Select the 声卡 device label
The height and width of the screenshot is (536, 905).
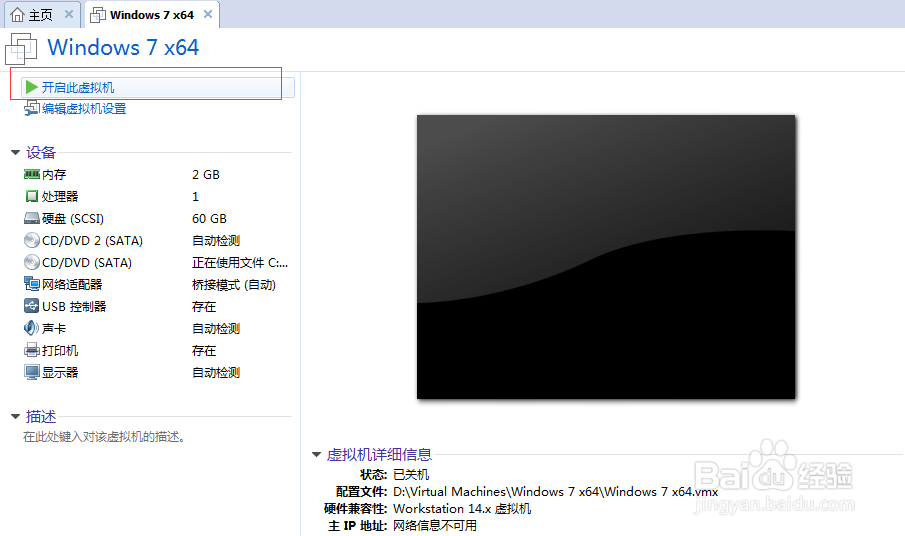click(54, 328)
